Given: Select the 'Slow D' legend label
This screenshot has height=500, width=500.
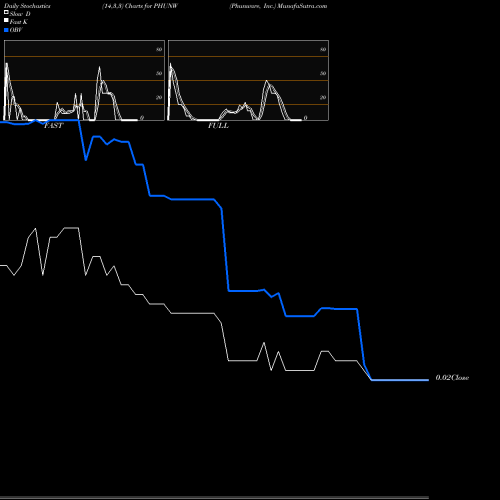Looking at the screenshot, I should [x=20, y=14].
